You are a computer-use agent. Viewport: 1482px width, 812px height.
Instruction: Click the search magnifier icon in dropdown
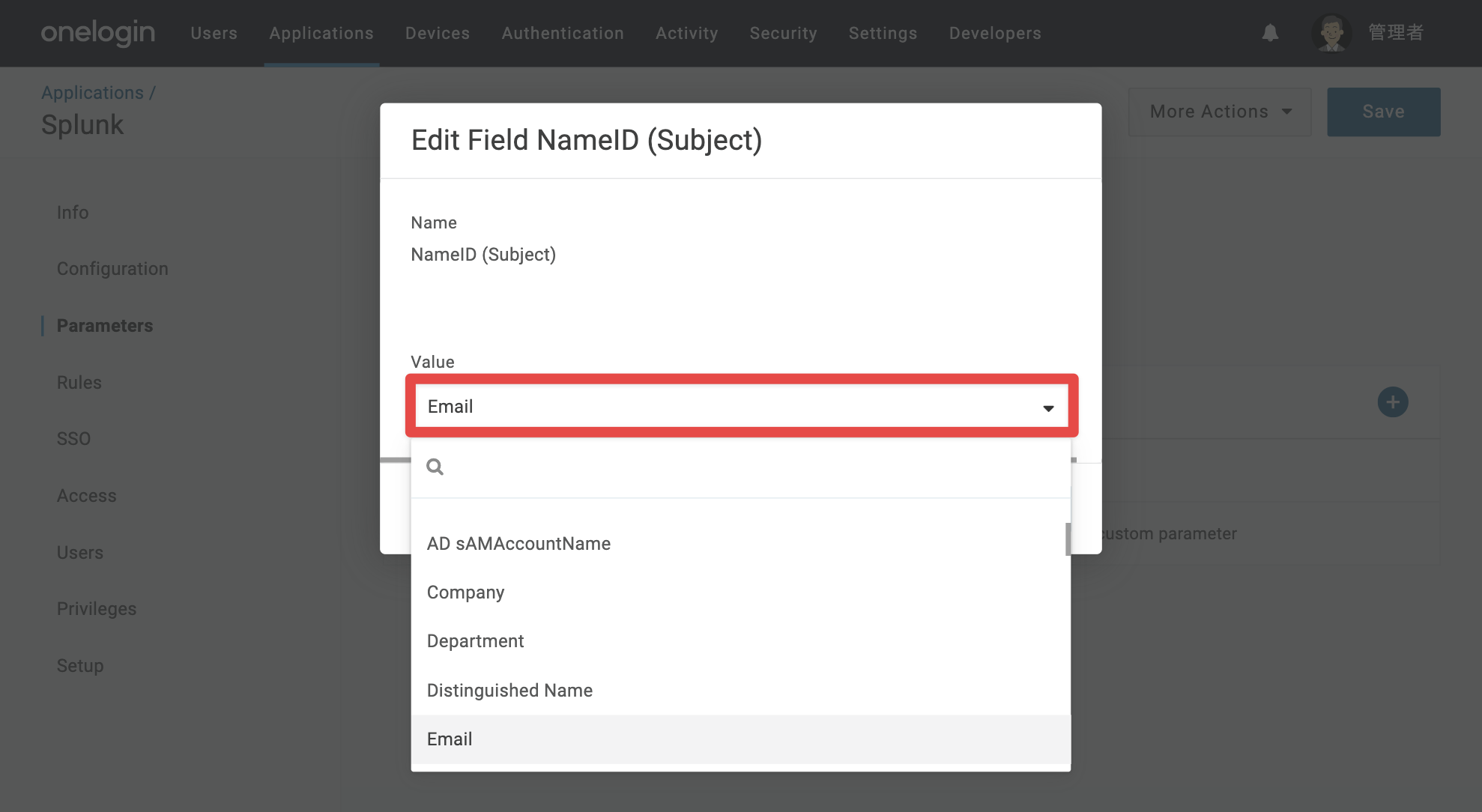point(435,467)
